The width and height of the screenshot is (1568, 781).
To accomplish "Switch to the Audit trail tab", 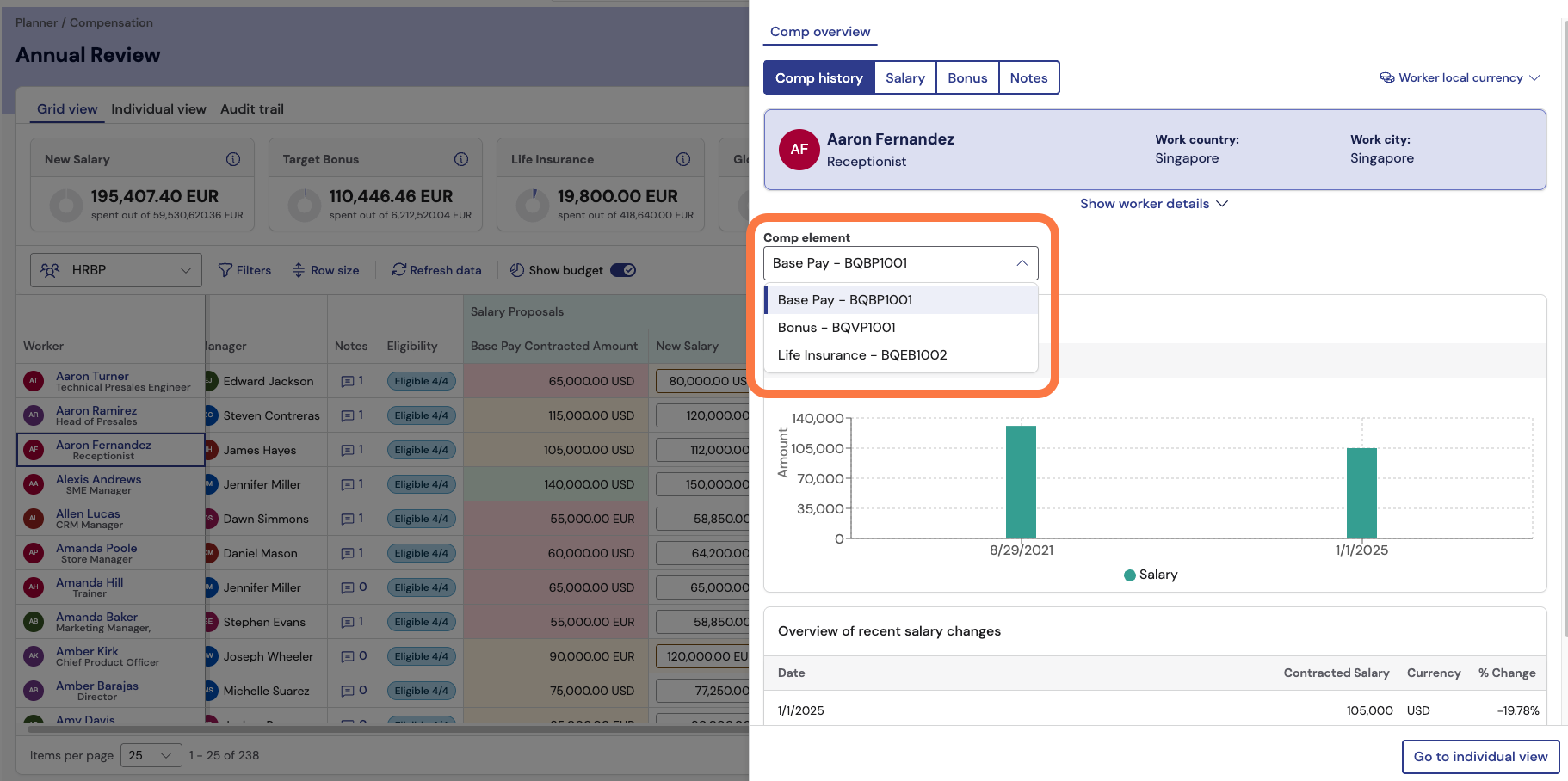I will (252, 109).
